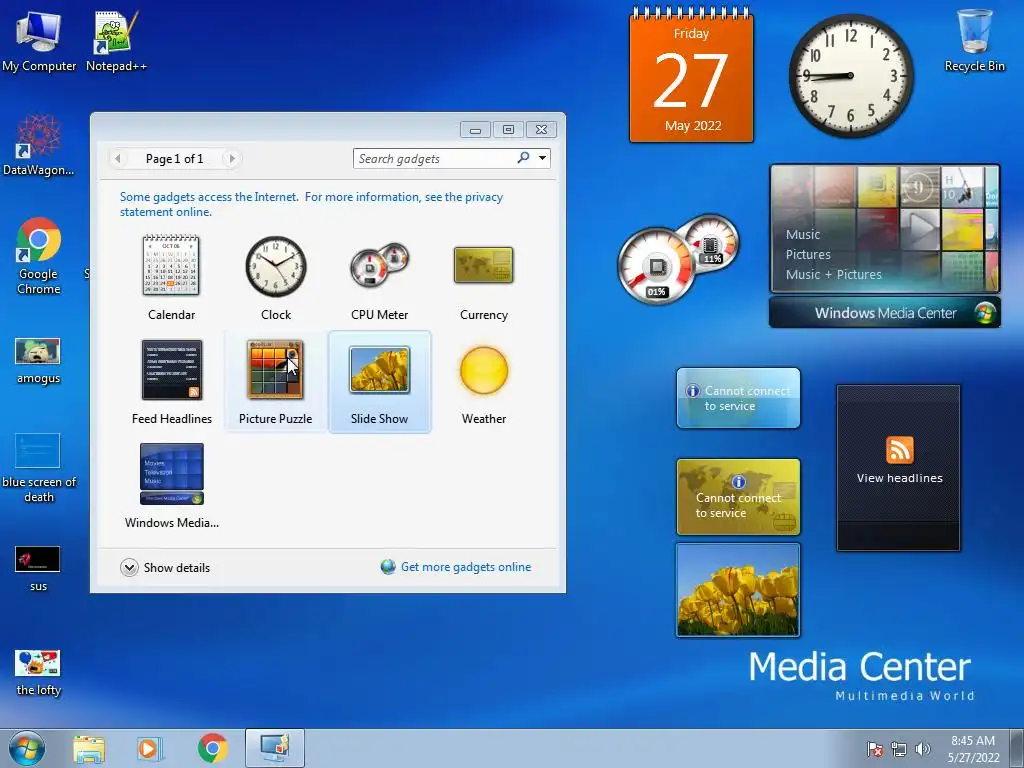Open the search gadgets dropdown arrow
Image resolution: width=1024 pixels, height=768 pixels.
tap(542, 158)
